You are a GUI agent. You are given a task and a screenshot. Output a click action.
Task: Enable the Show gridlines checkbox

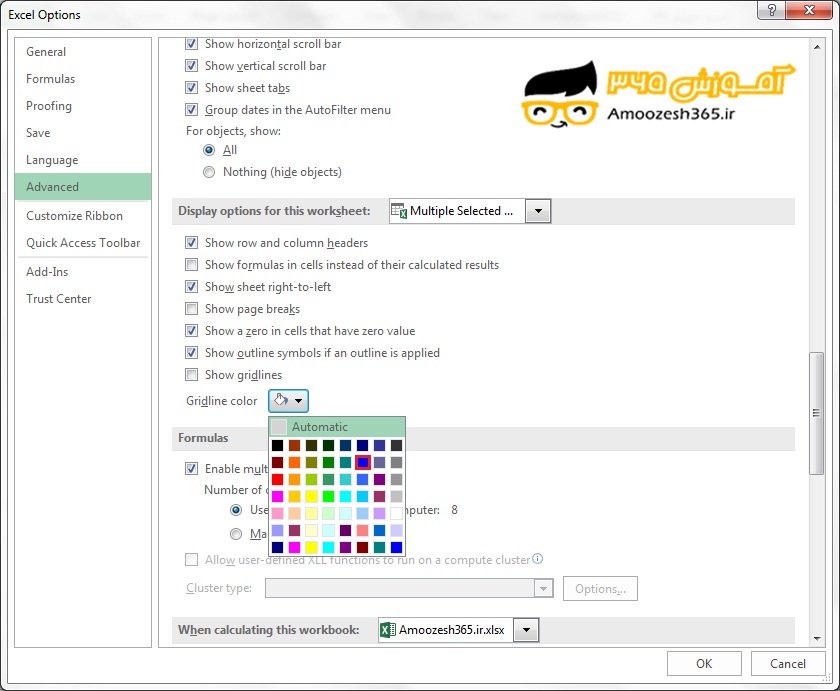pyautogui.click(x=192, y=375)
